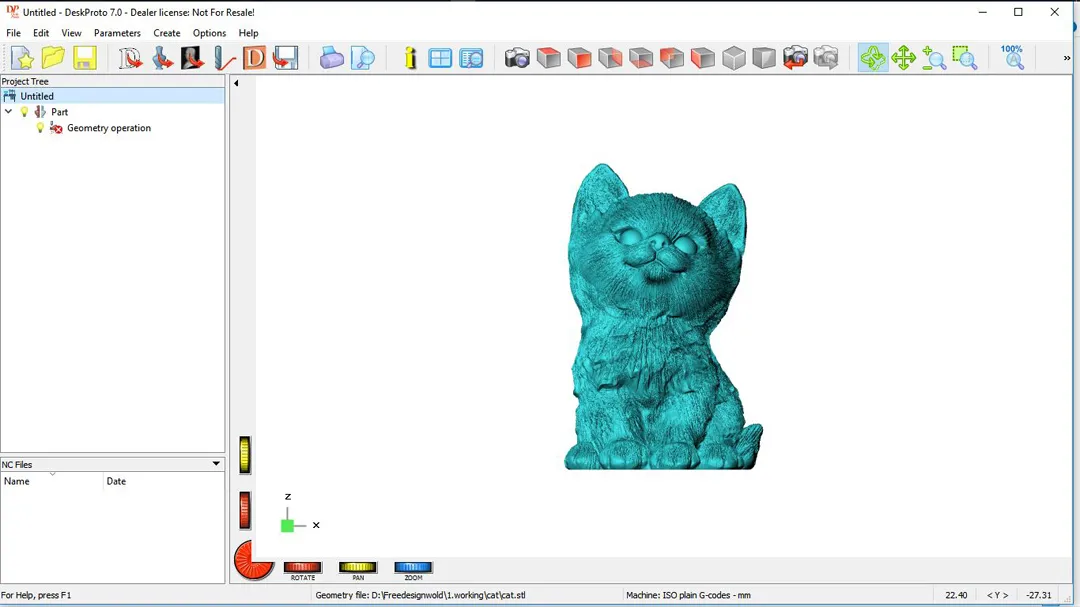Click previous view camera with red arrow
1080x607 pixels.
coord(795,58)
